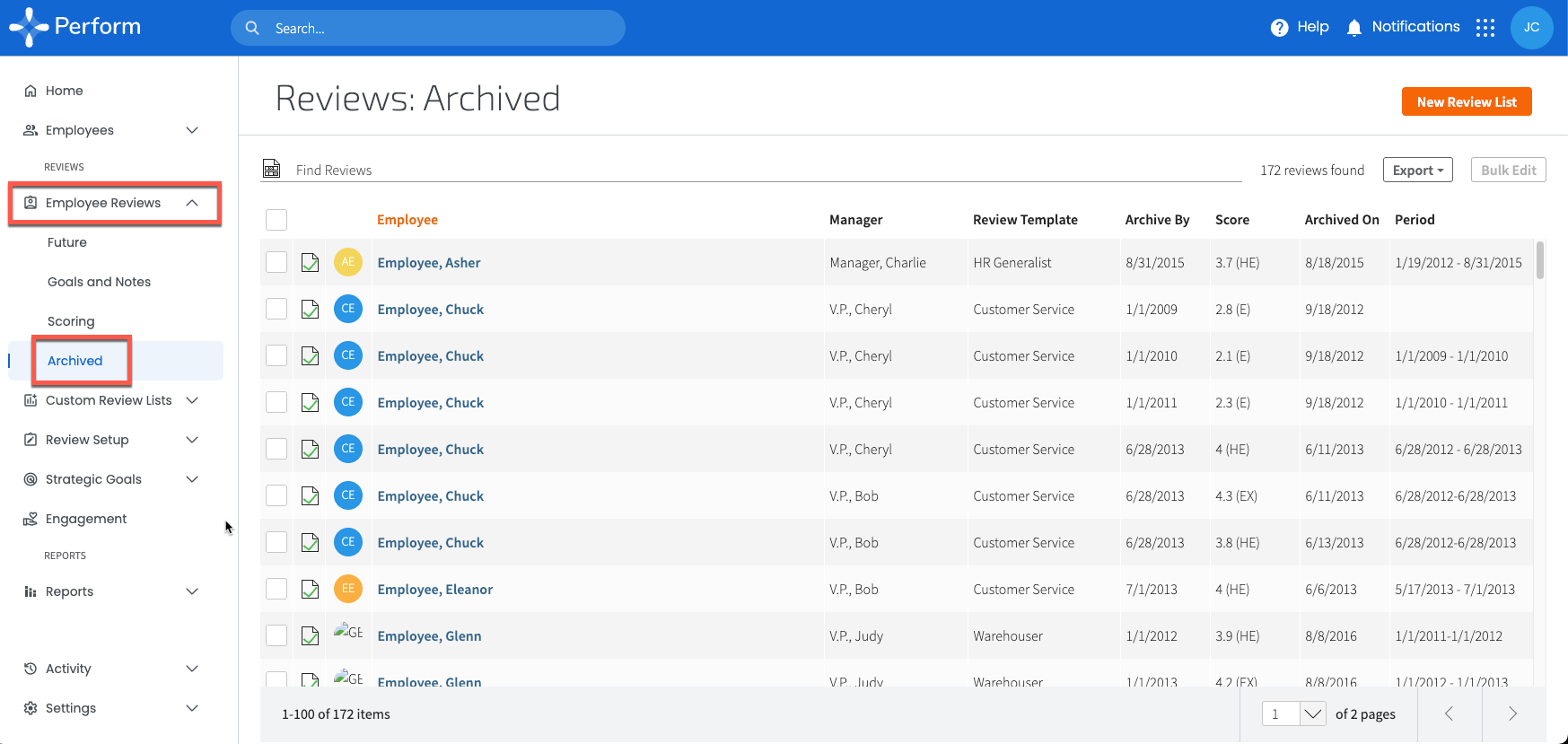Click the JC user avatar

pyautogui.click(x=1531, y=28)
